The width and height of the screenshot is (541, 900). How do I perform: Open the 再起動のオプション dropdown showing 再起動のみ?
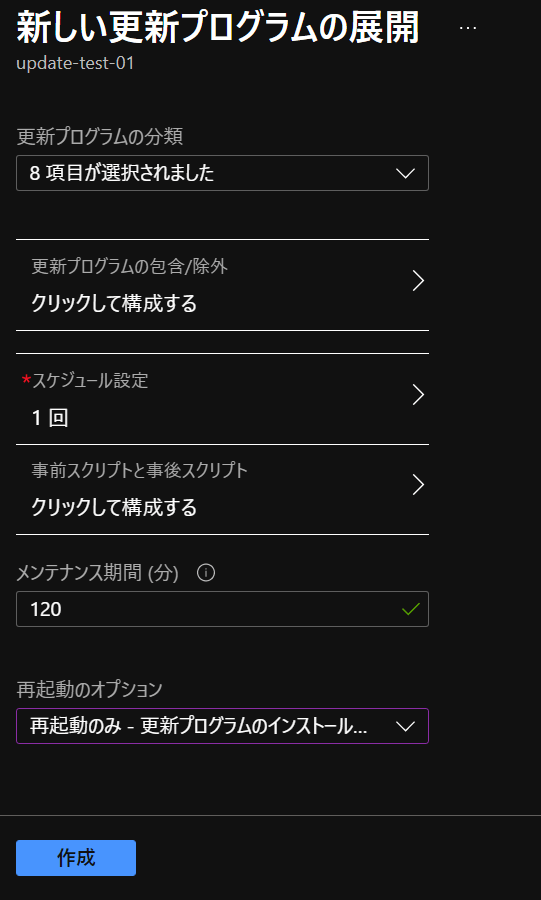(222, 726)
